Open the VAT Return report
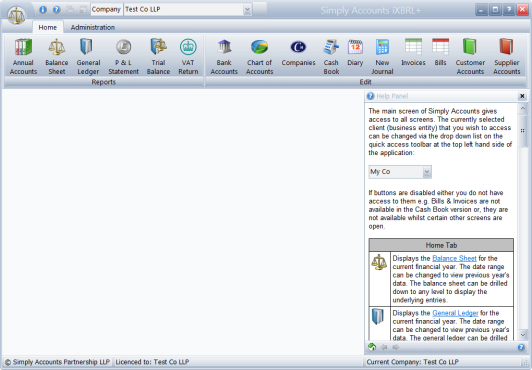 point(188,56)
